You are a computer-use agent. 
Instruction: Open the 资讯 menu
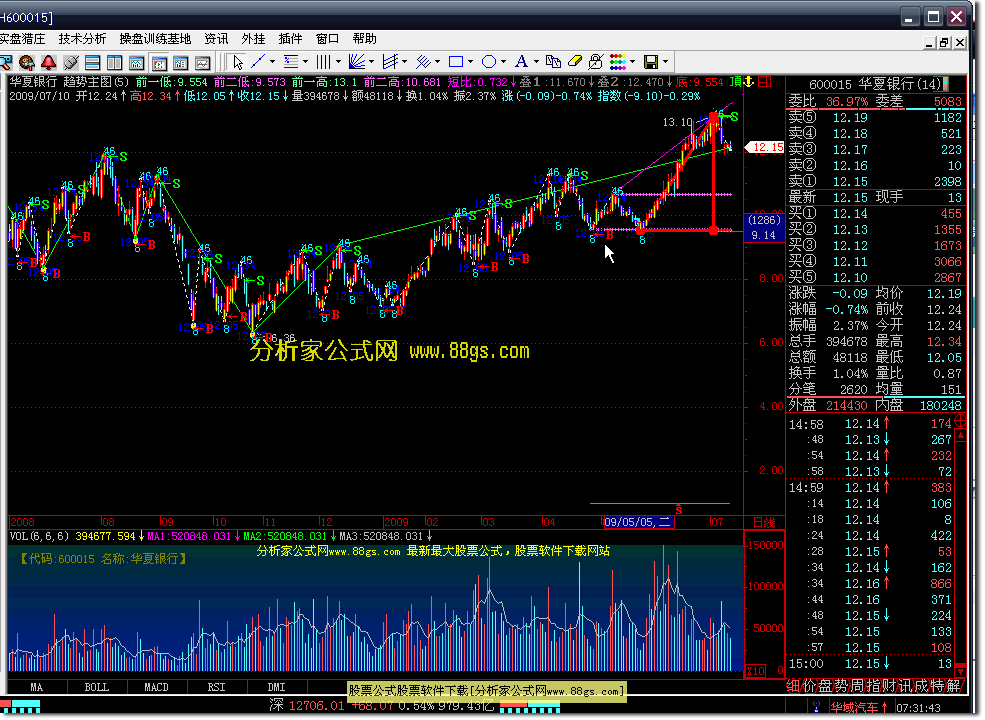216,39
